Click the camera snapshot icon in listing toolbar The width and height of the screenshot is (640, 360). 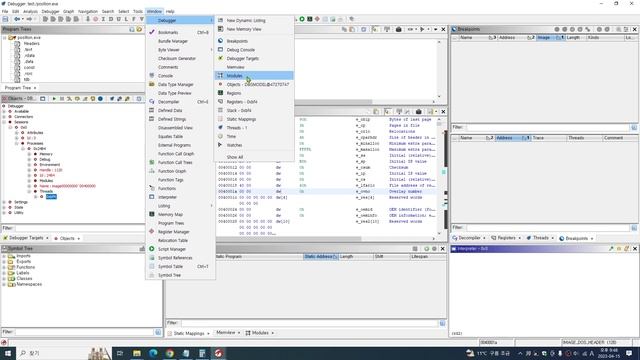tap(399, 29)
